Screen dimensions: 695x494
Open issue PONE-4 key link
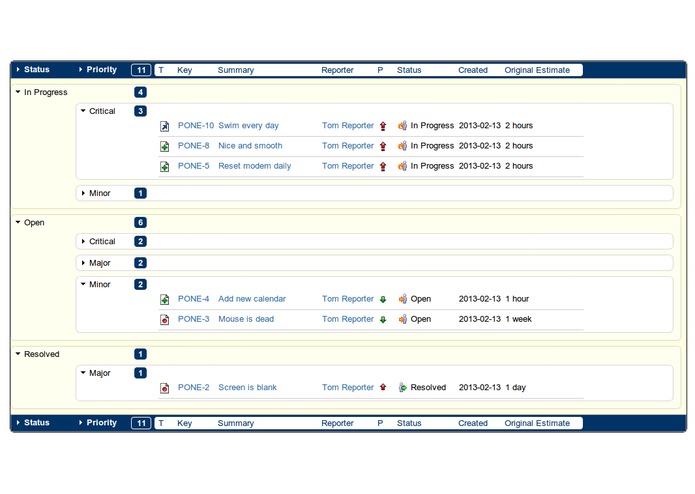tap(193, 299)
